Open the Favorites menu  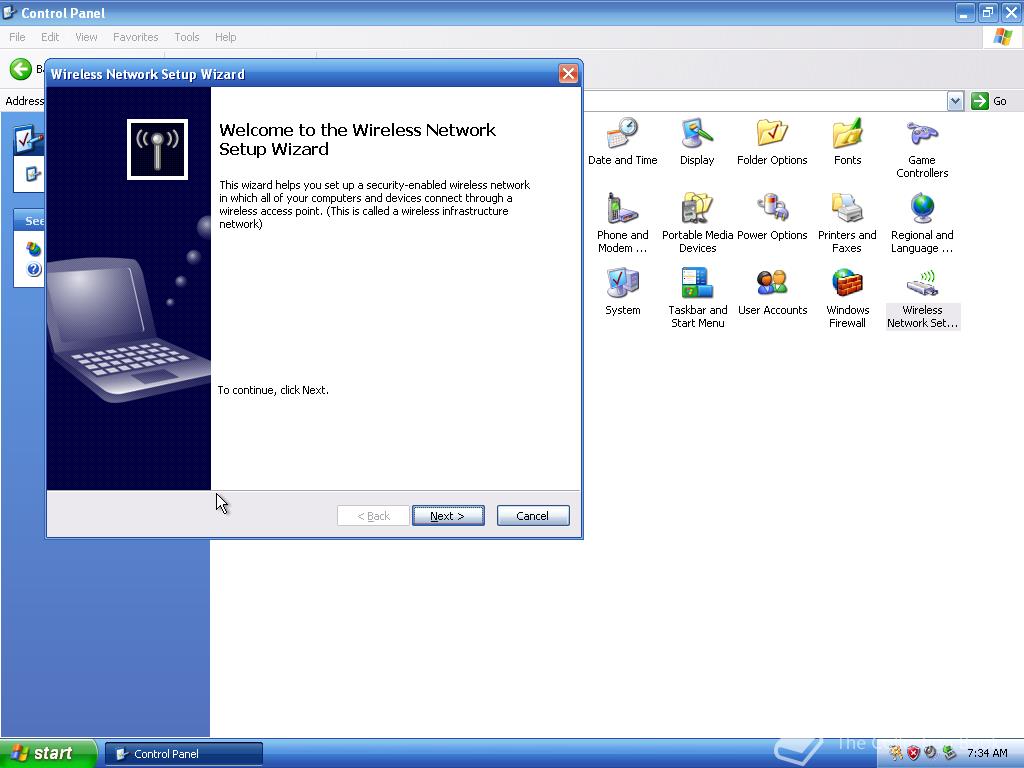click(135, 37)
